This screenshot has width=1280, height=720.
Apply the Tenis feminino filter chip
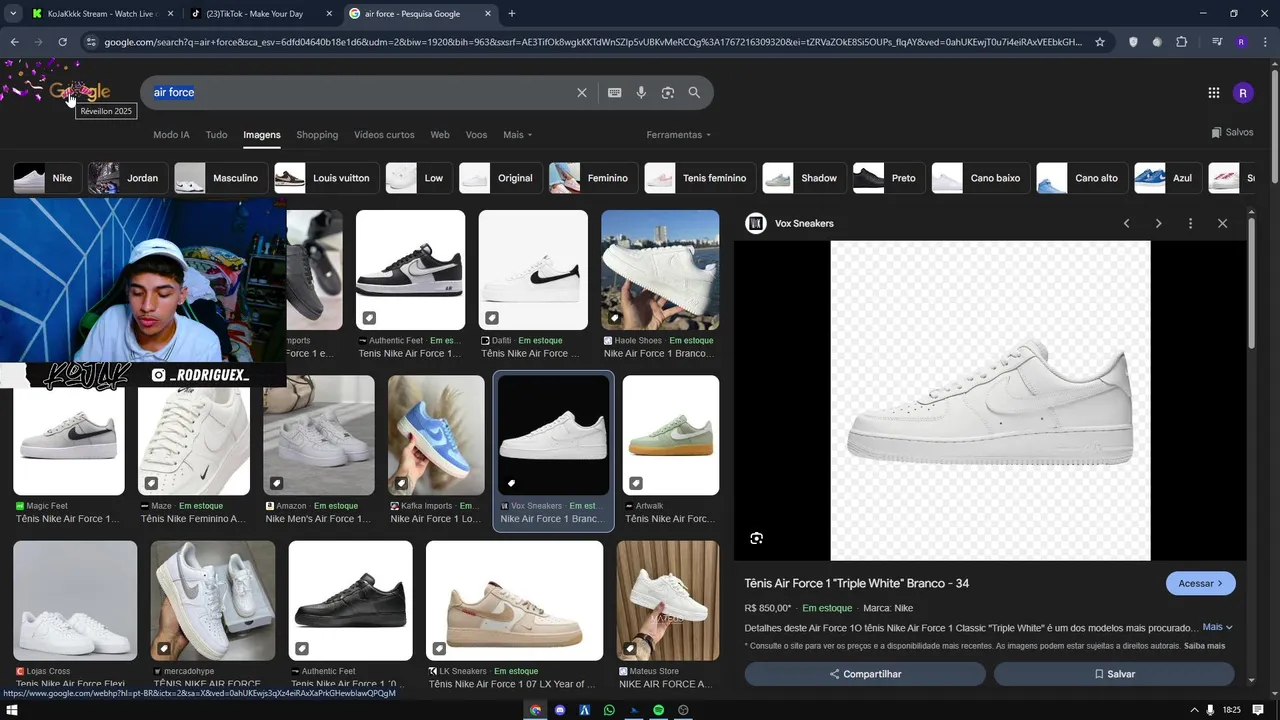tap(699, 178)
